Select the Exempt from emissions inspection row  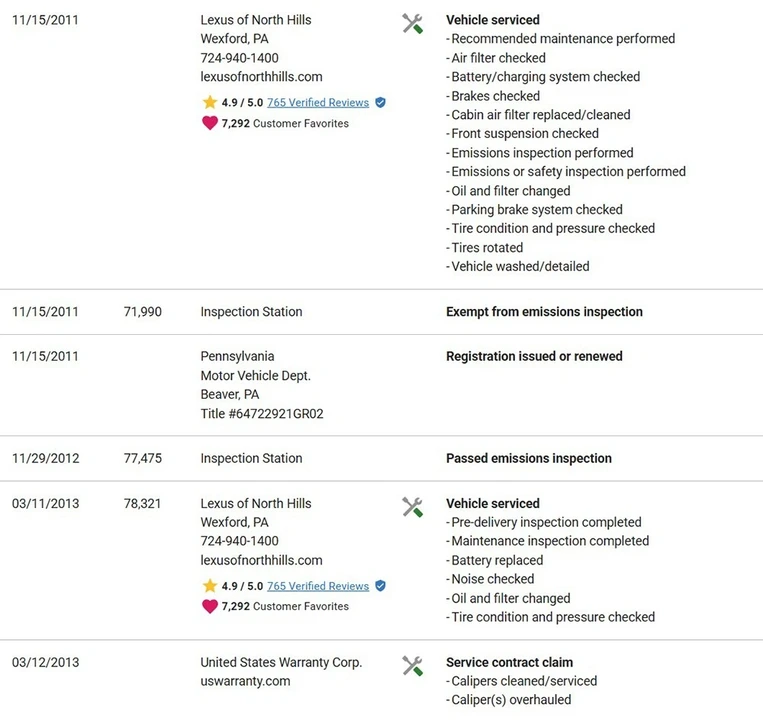point(382,312)
